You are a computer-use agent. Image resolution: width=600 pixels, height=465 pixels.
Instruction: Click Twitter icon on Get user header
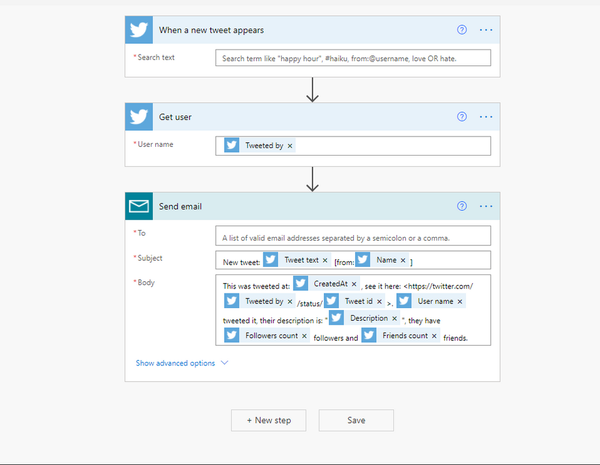click(139, 117)
